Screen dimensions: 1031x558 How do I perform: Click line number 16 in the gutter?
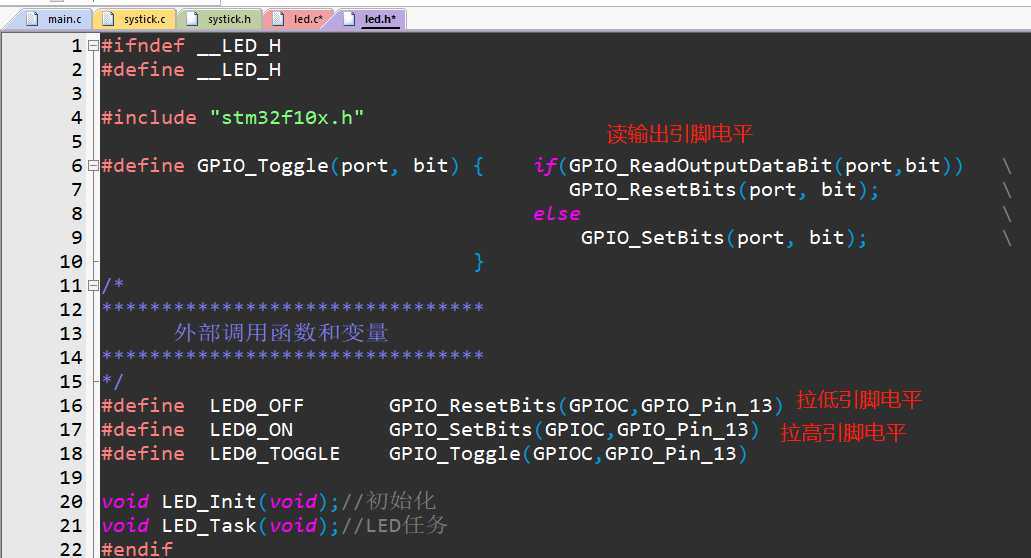point(71,406)
